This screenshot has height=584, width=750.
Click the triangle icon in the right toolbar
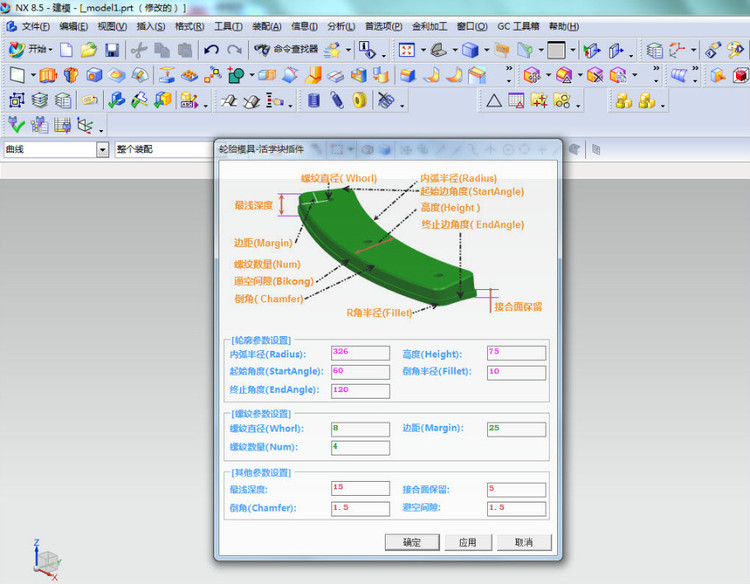493,100
